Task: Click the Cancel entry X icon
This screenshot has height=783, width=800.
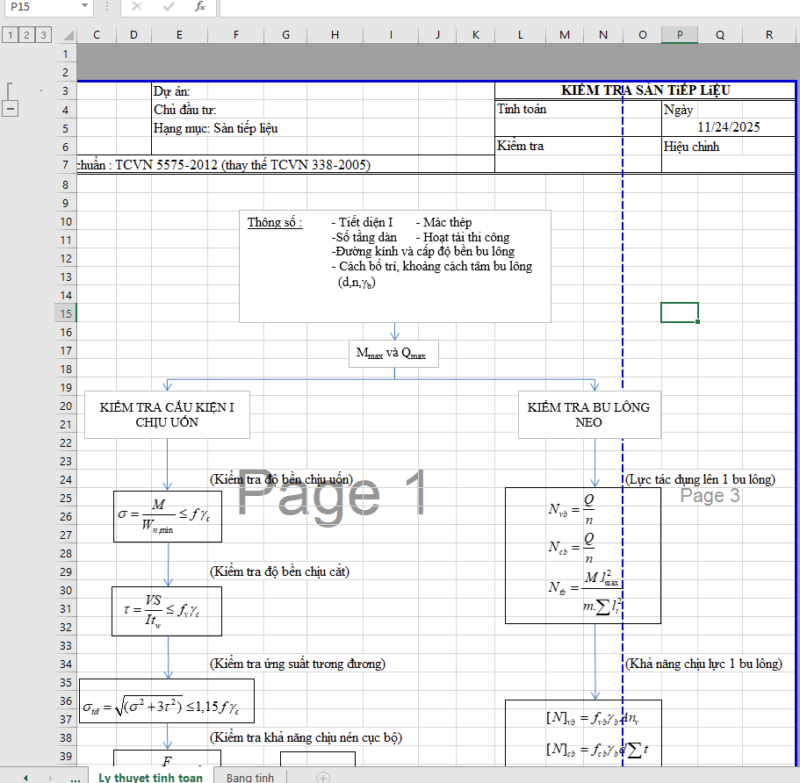Action: pyautogui.click(x=136, y=7)
